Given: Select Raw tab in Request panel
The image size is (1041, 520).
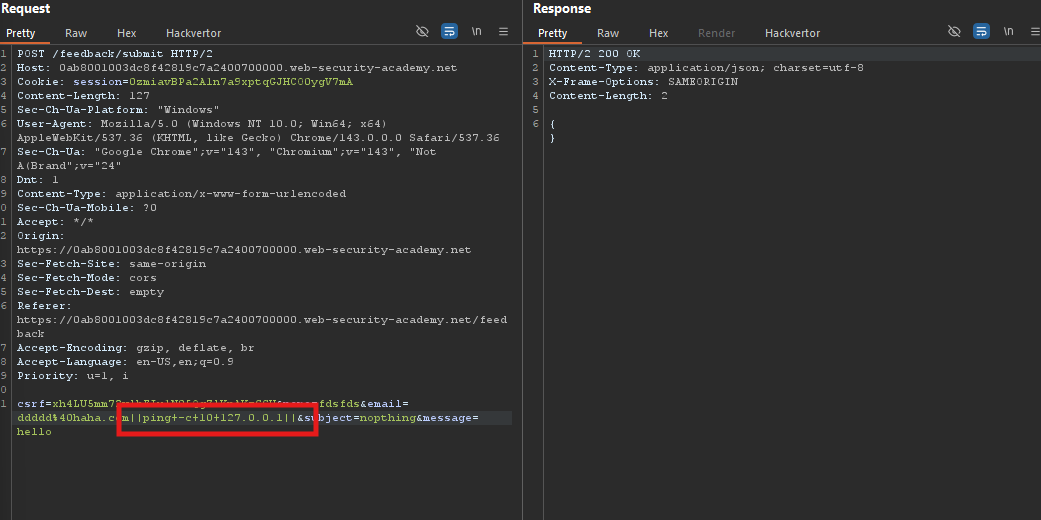Looking at the screenshot, I should click(76, 33).
